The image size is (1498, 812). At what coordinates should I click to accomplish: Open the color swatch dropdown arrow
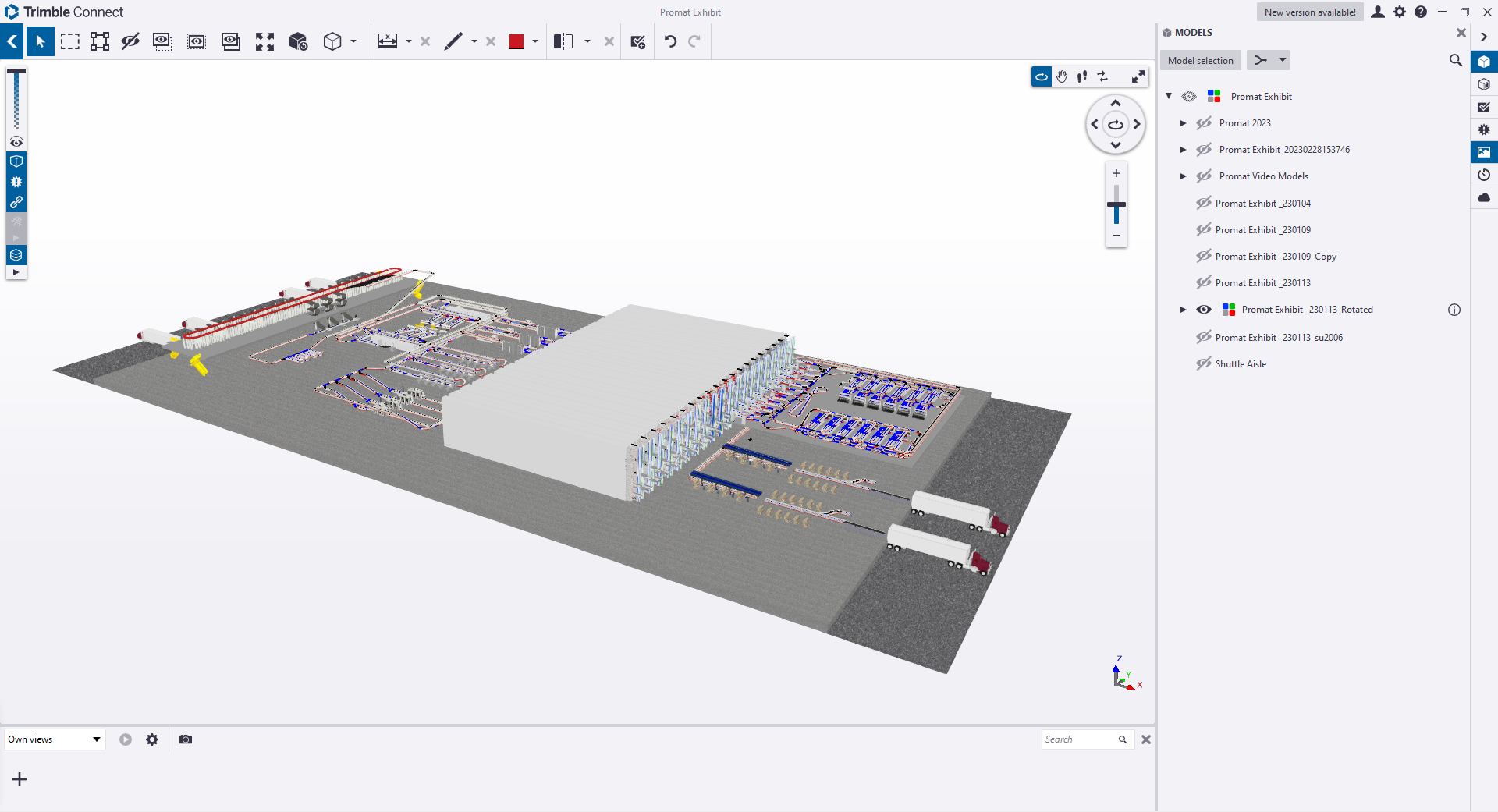tap(535, 41)
